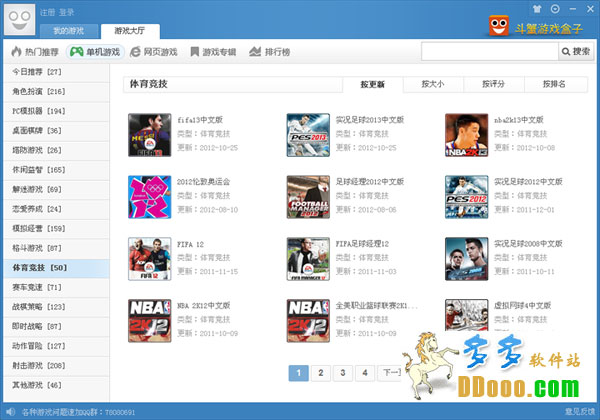Select 今日推荐 [27] category
This screenshot has width=600, height=420.
click(56, 72)
